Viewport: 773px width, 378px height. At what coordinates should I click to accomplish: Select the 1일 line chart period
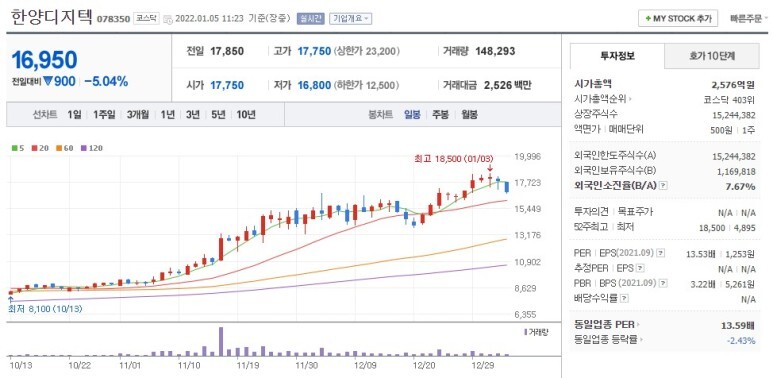coord(74,115)
